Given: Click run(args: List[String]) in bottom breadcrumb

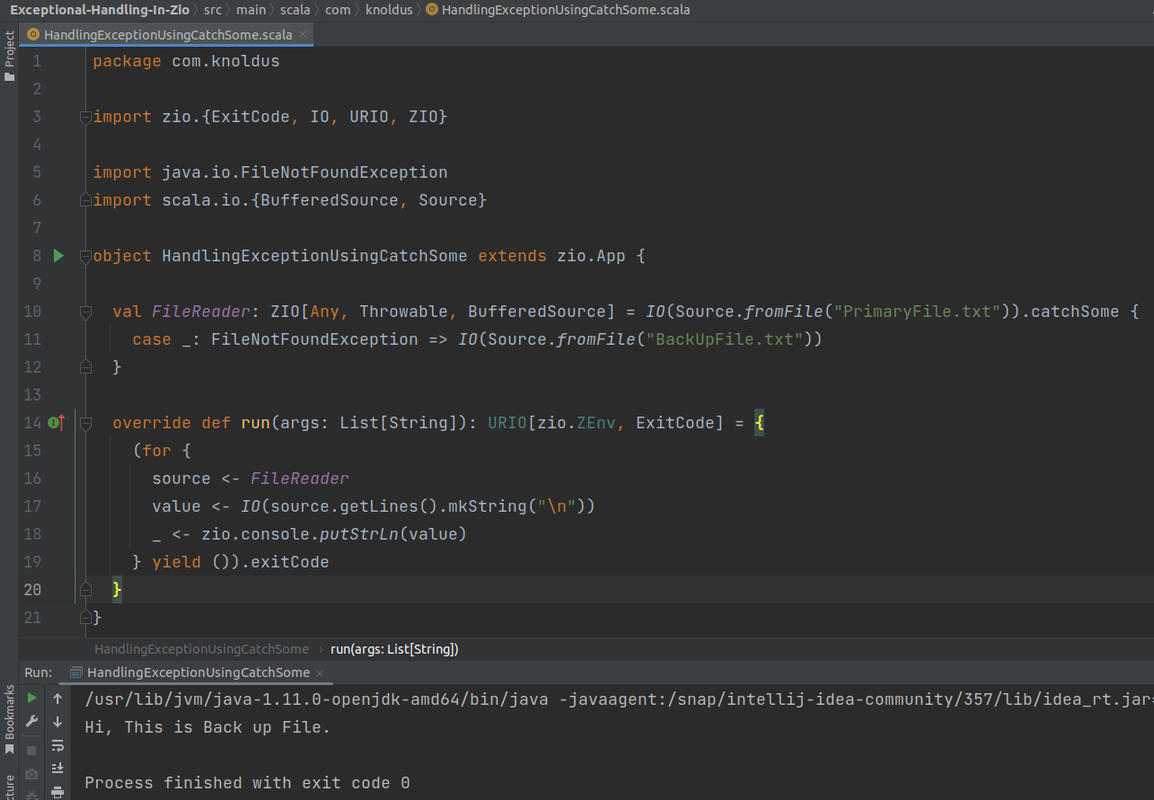Looking at the screenshot, I should coord(394,648).
